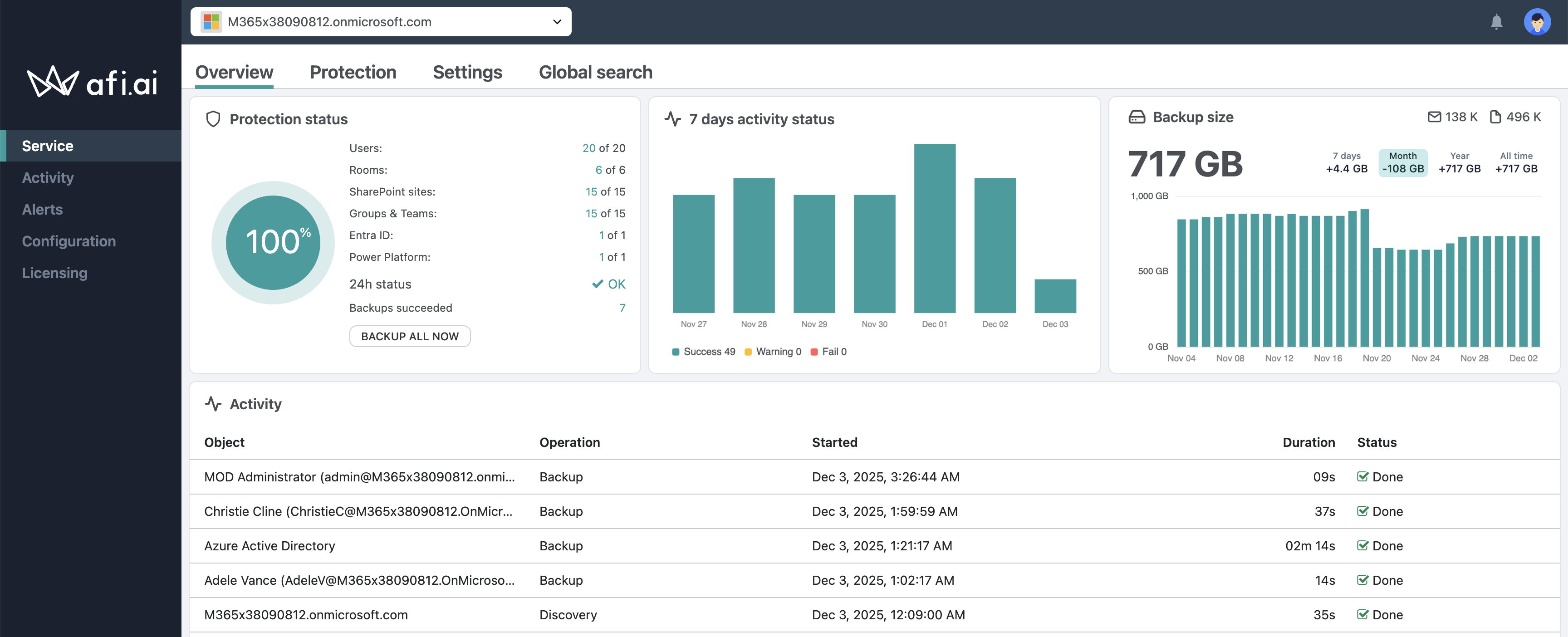
Task: Click the 7 days activity pulse icon
Action: [x=672, y=119]
